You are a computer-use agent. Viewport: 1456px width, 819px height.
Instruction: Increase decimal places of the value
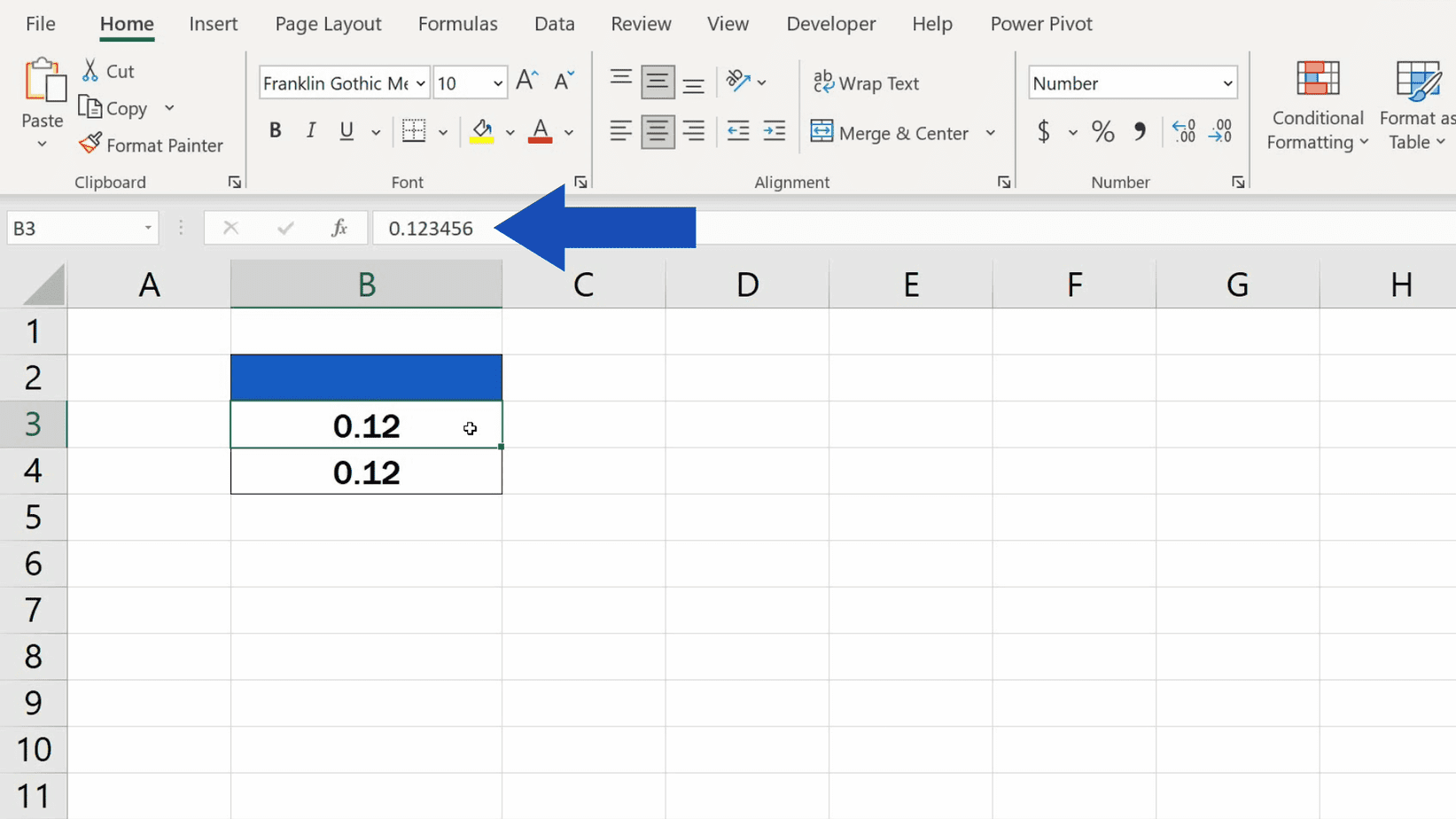coord(1184,131)
